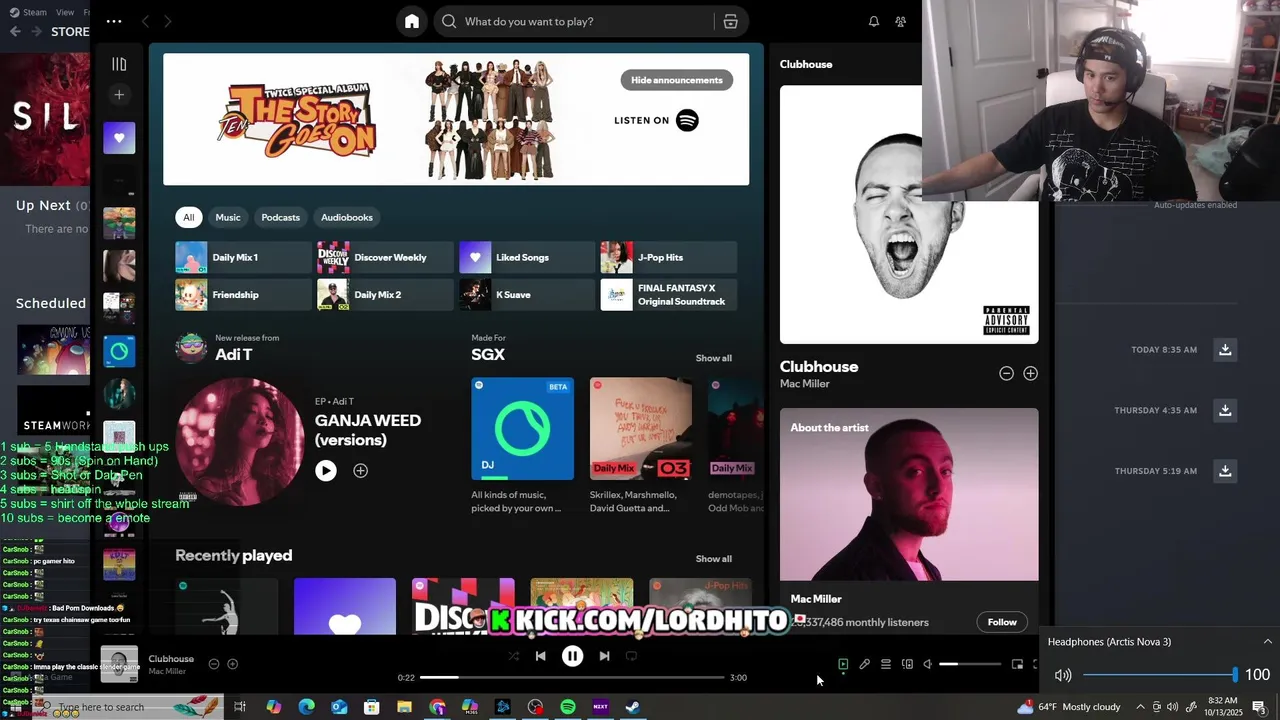Add Clubhouse to playlist from the panel
This screenshot has width=1280, height=720.
pos(1030,373)
